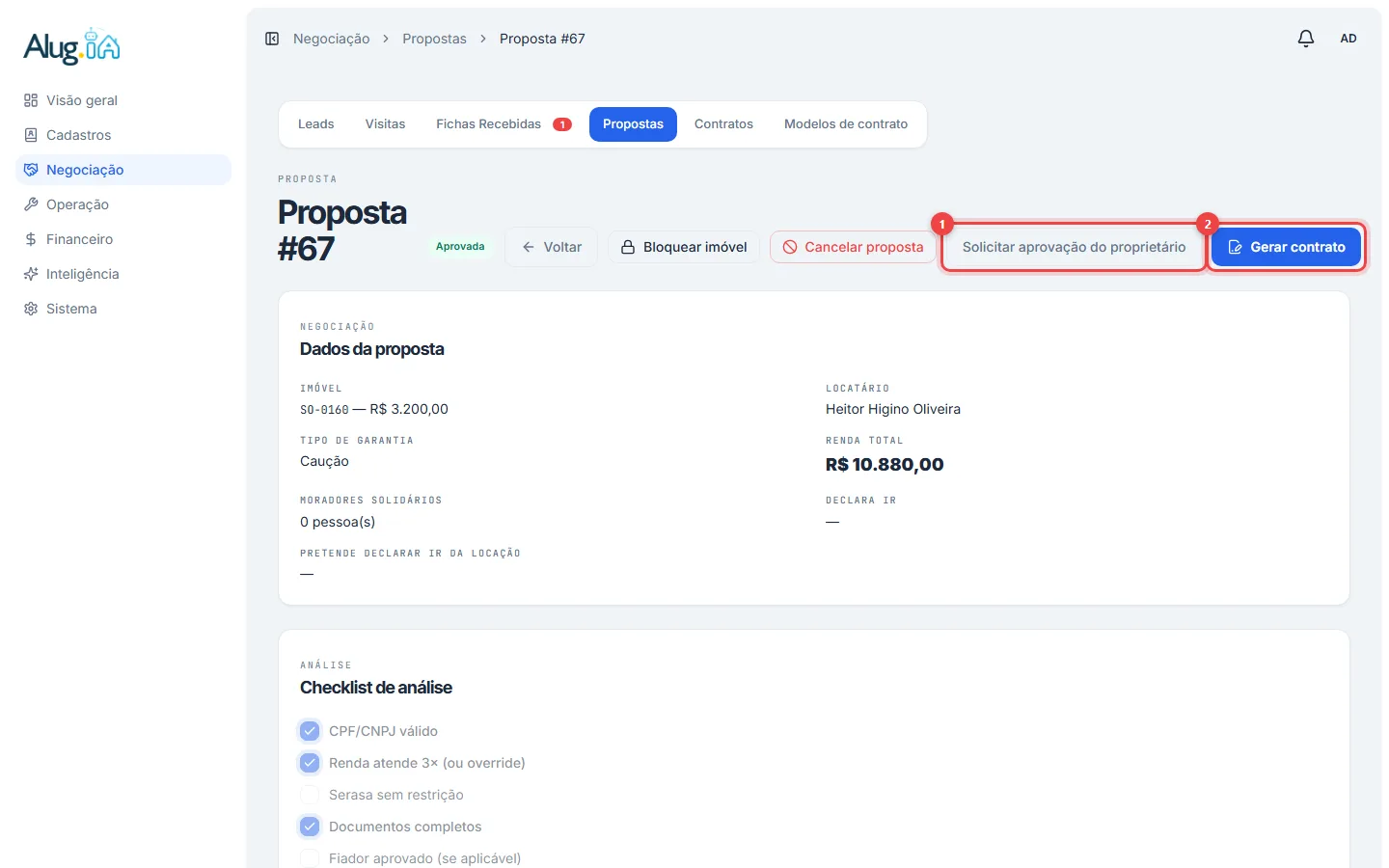This screenshot has height=868, width=1389.
Task: Toggle CPF/CNPJ válido checkbox
Action: point(310,731)
